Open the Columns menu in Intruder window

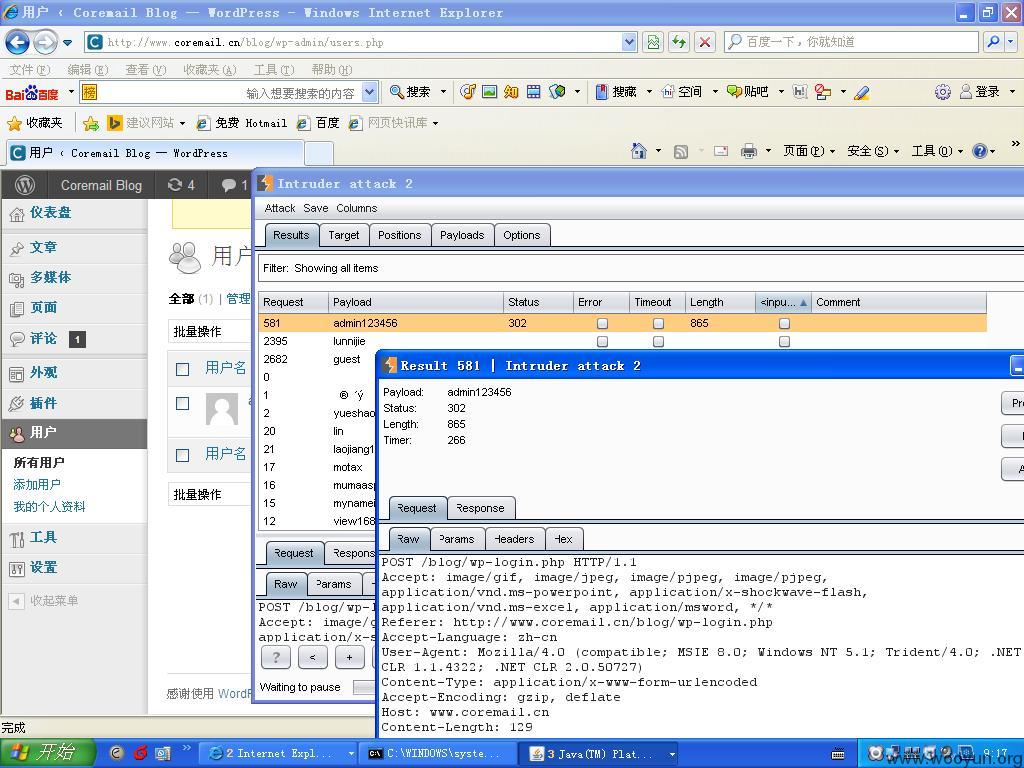357,208
